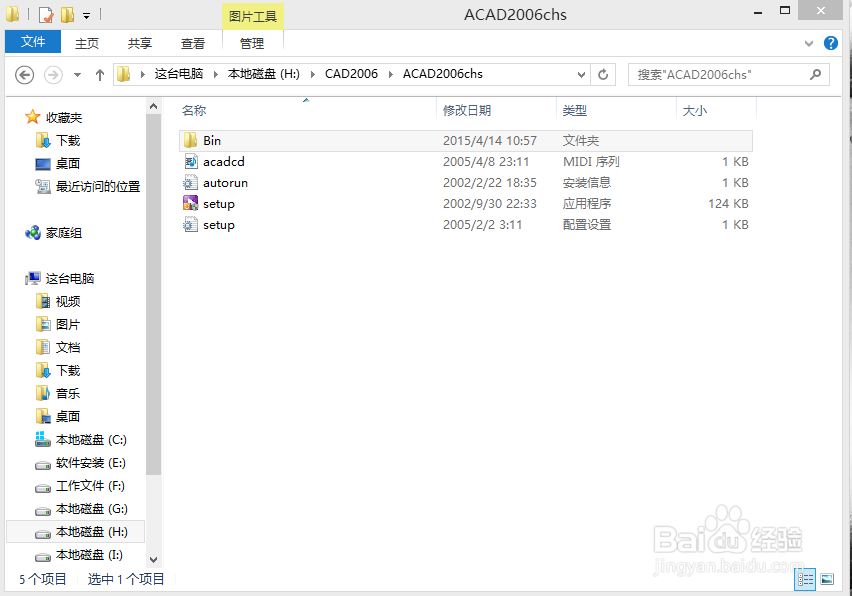Open 收藏夹 in navigation pane
The width and height of the screenshot is (852, 596).
64,117
